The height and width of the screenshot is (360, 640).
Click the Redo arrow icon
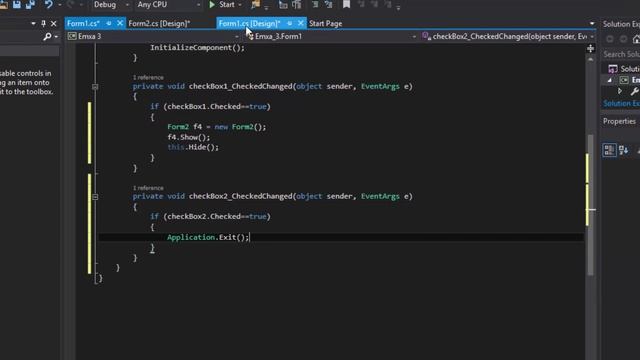(x=70, y=5)
